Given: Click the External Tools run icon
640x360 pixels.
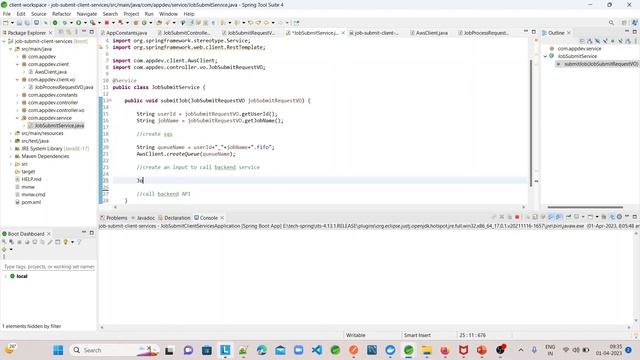Looking at the screenshot, I should tap(93, 23).
